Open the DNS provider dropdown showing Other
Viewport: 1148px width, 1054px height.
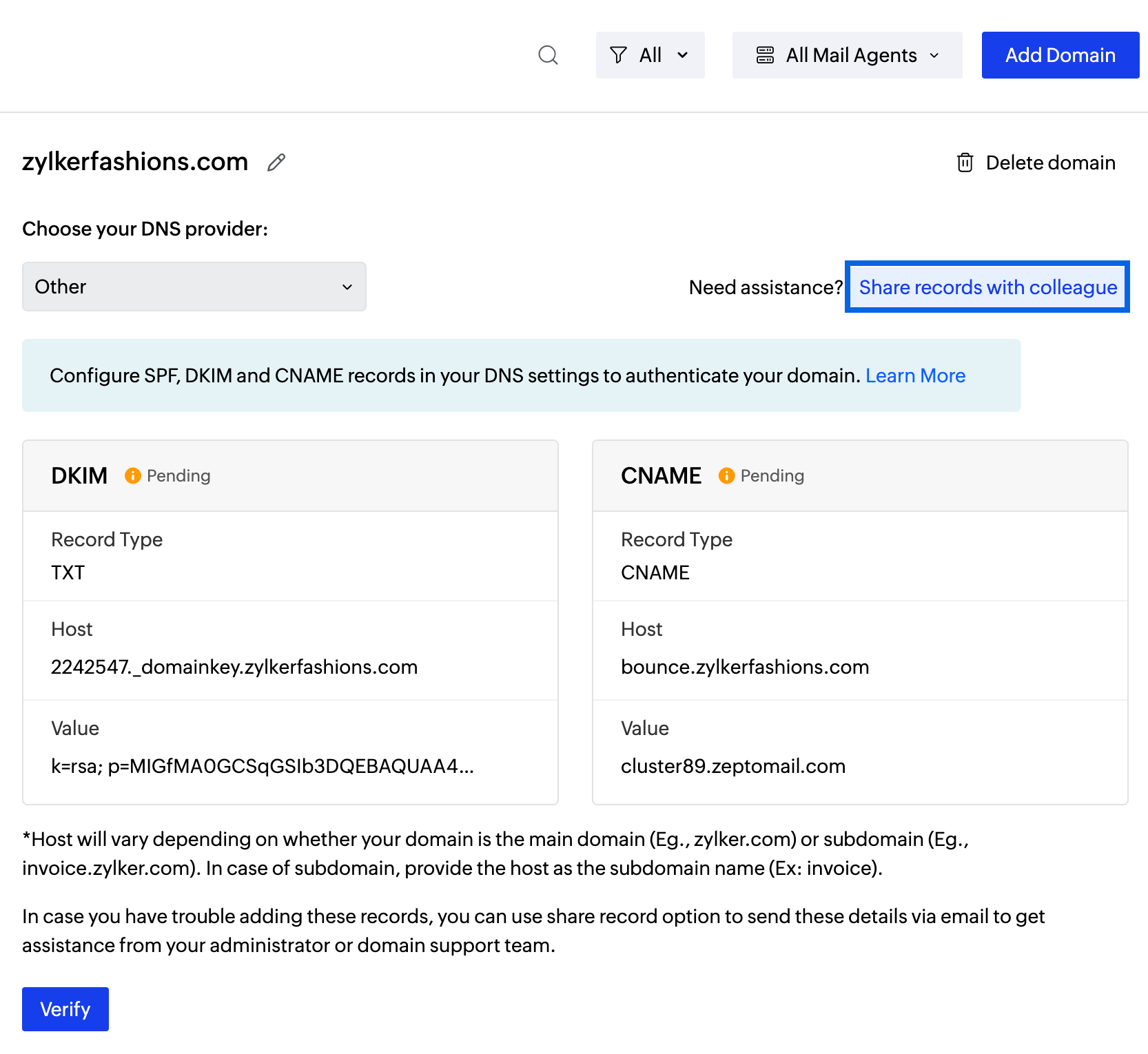(x=194, y=287)
